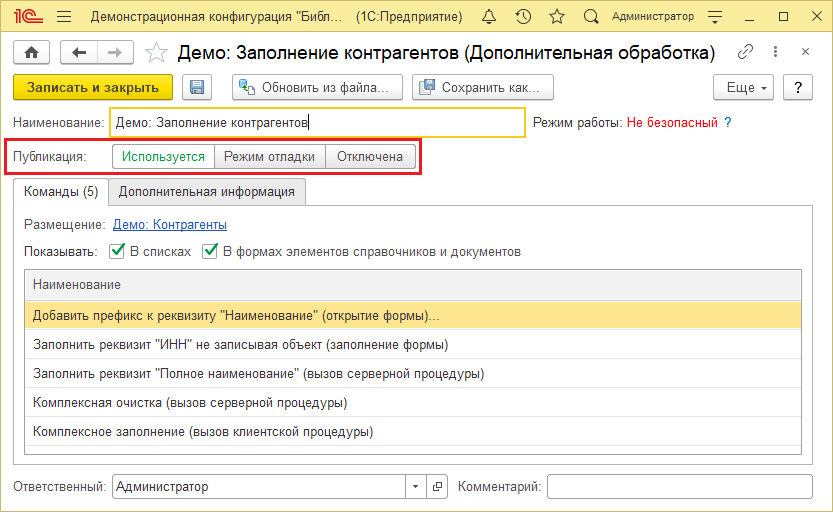This screenshot has height=512, width=833.
Task: Click the "Обновить из файла..." button
Action: coord(317,88)
